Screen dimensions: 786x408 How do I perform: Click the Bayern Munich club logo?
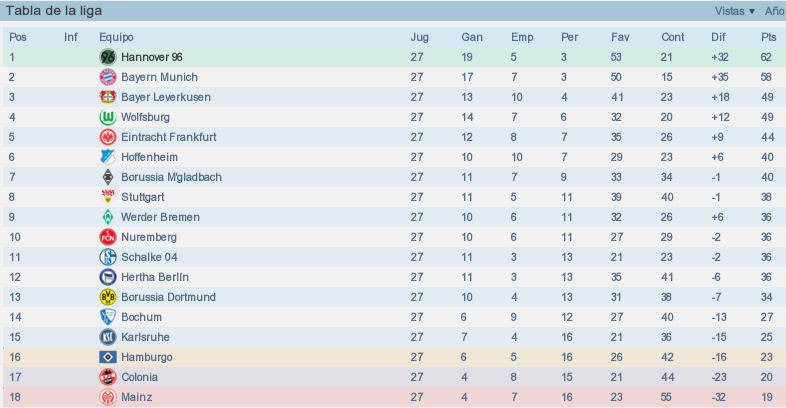coord(108,77)
